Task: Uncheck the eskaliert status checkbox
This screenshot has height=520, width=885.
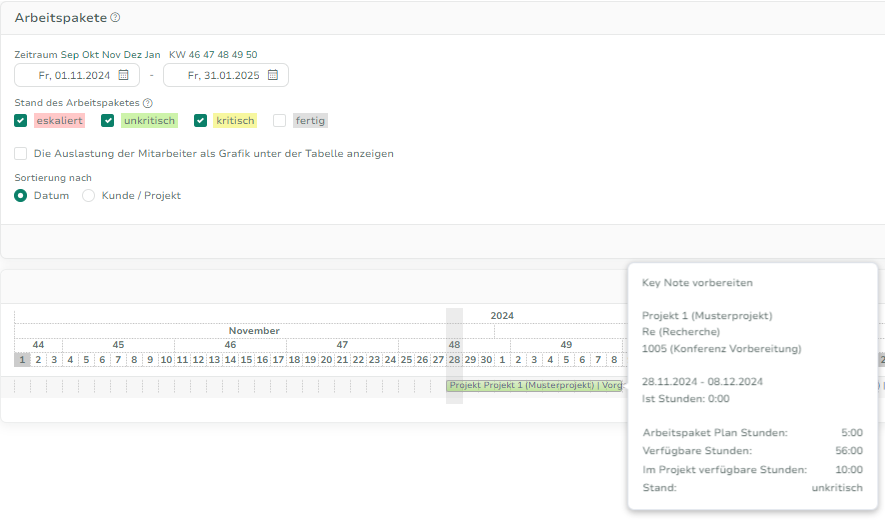Action: pyautogui.click(x=21, y=121)
